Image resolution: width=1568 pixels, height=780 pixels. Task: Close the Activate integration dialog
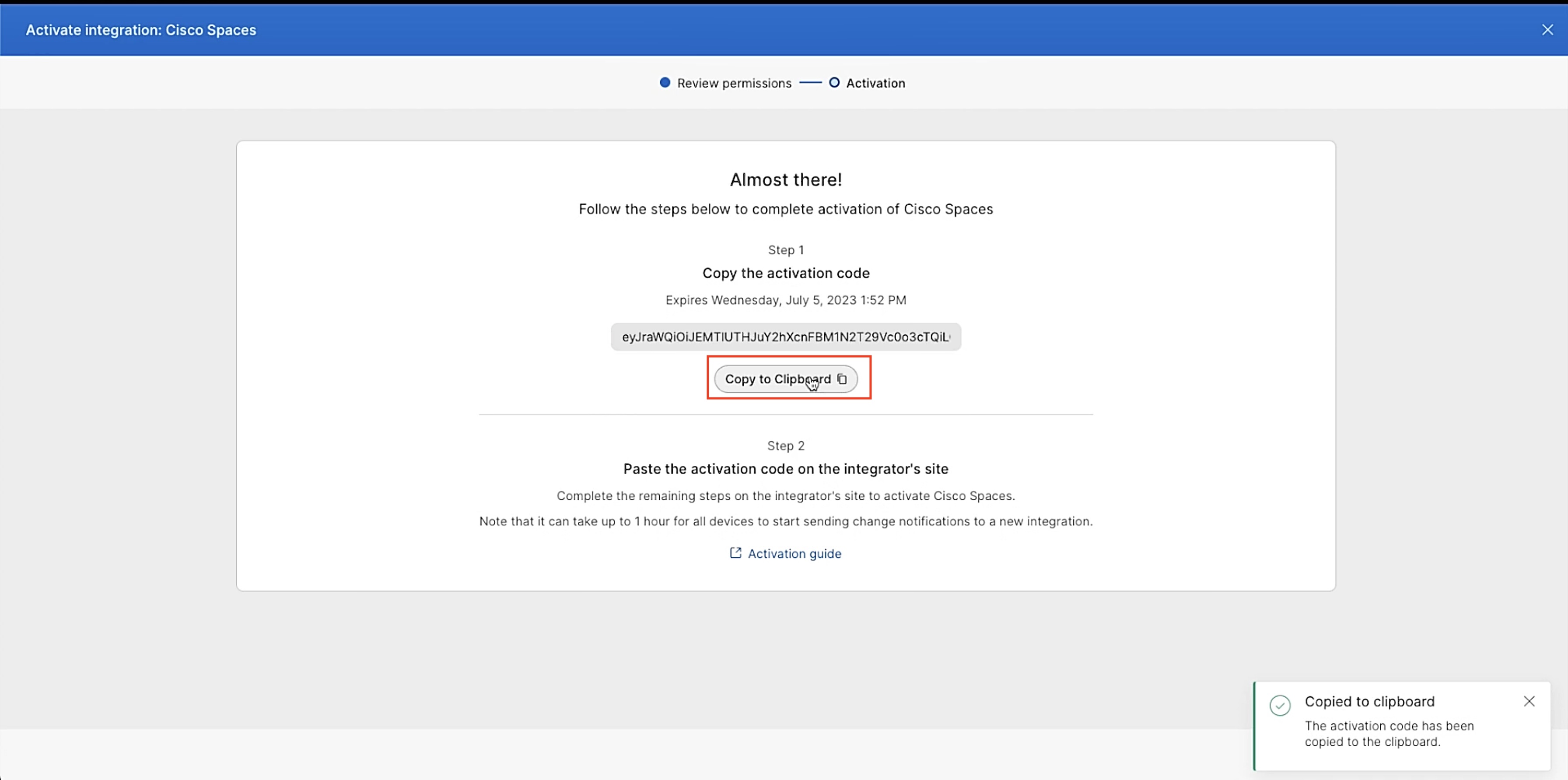pyautogui.click(x=1547, y=30)
